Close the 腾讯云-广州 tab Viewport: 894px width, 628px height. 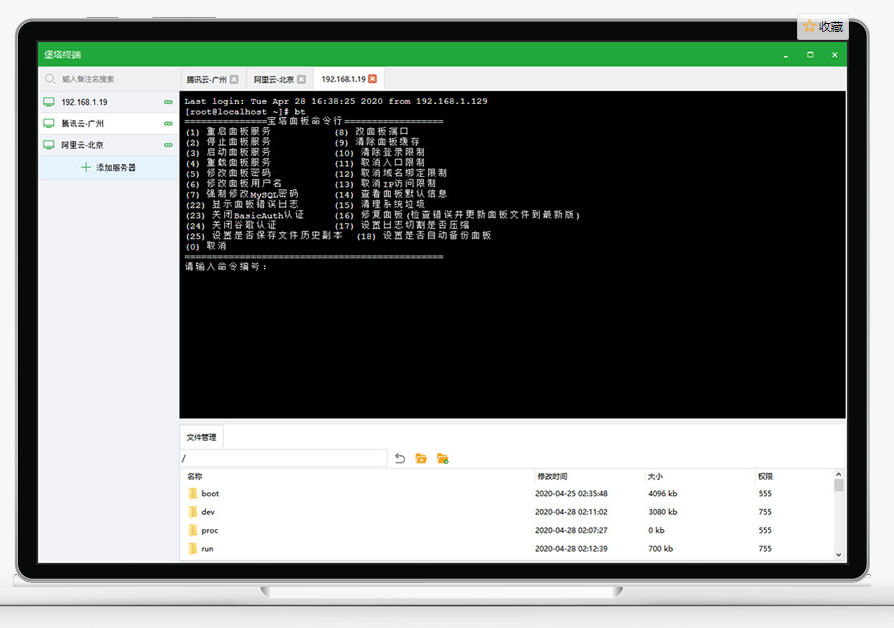234,79
